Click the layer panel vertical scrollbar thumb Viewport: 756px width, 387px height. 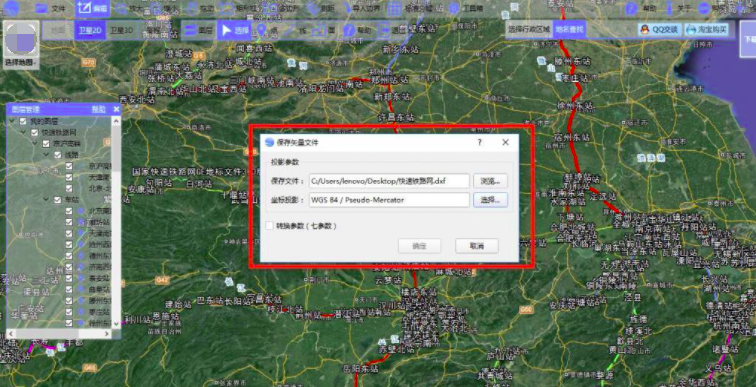[116, 149]
